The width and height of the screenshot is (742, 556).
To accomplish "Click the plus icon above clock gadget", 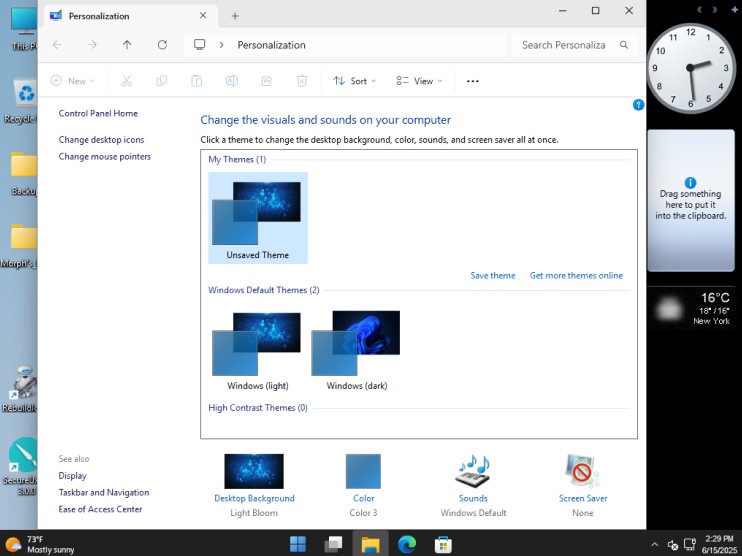I will click(x=734, y=9).
